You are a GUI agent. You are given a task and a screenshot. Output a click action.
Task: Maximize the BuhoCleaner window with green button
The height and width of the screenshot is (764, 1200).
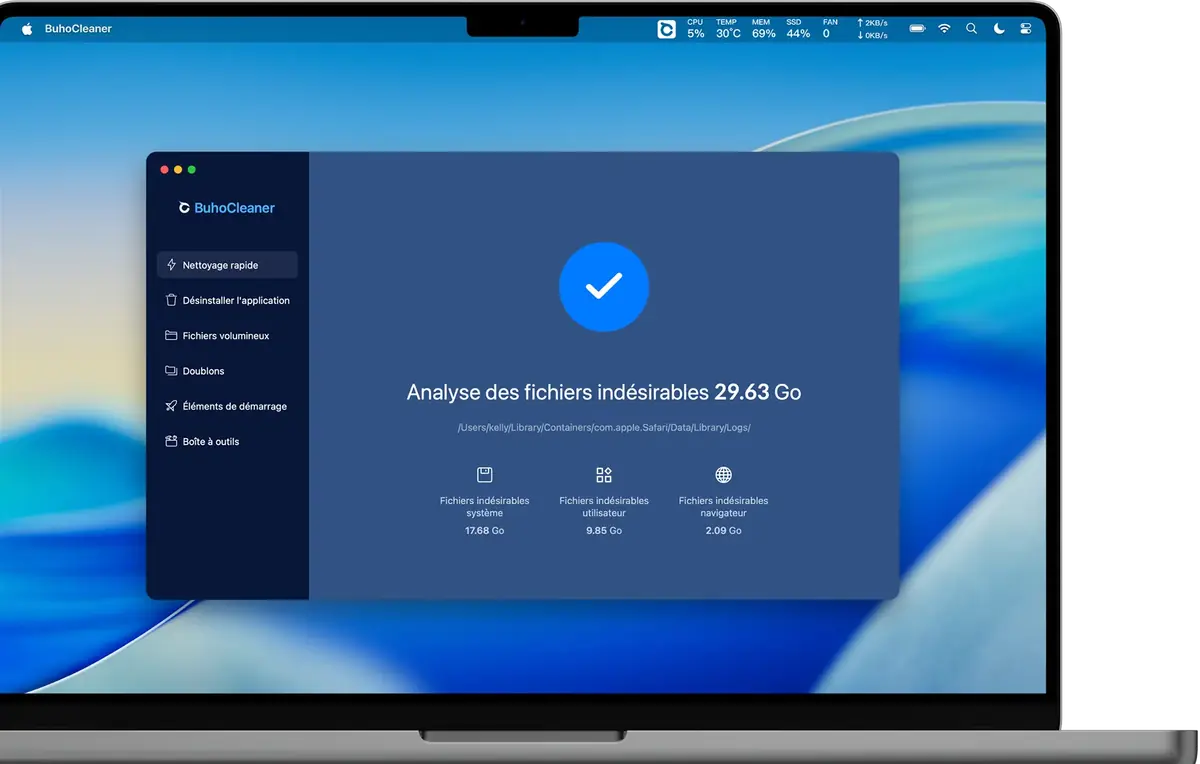point(192,170)
